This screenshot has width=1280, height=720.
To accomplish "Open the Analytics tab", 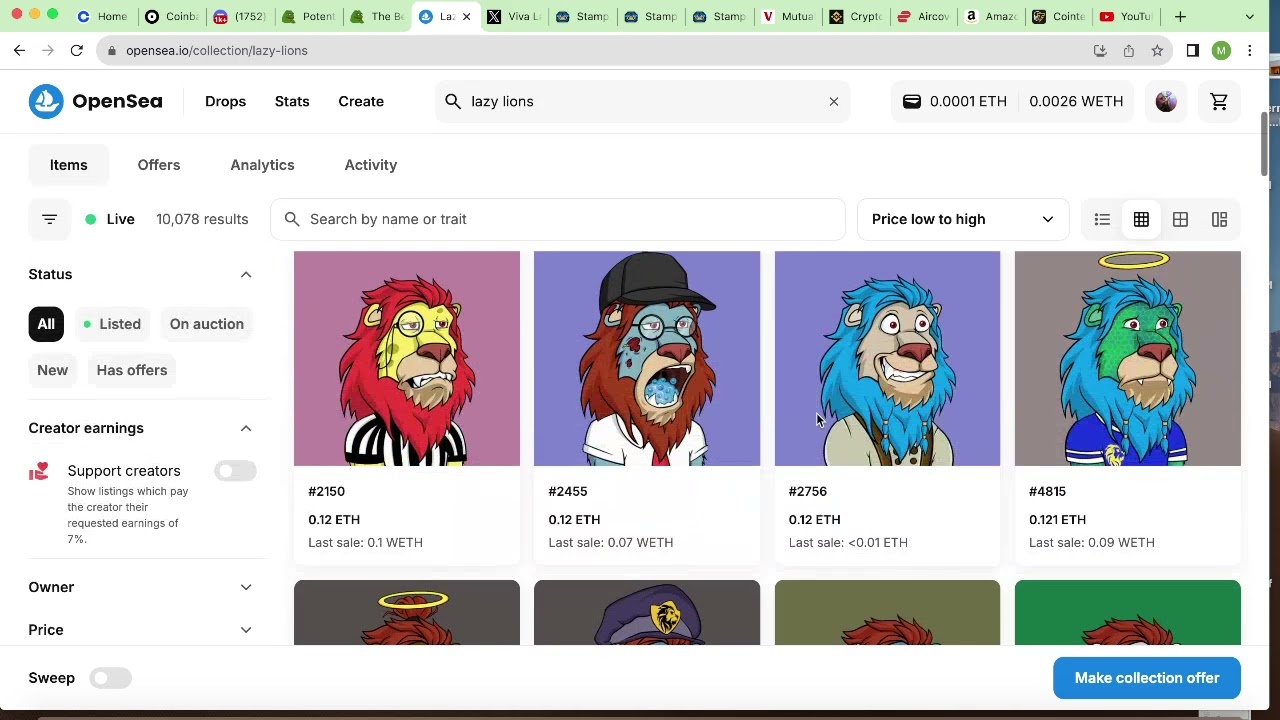I will [x=262, y=165].
